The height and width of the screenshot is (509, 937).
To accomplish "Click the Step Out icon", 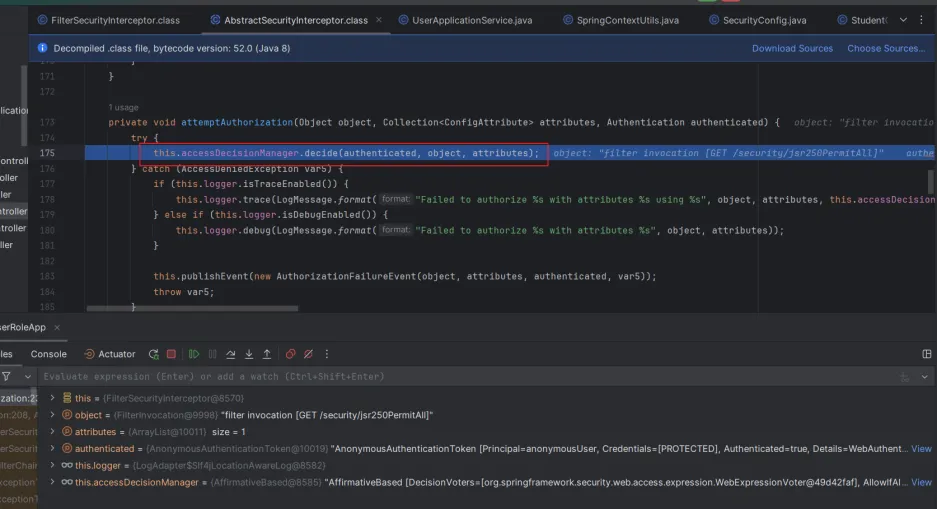I will coord(267,354).
